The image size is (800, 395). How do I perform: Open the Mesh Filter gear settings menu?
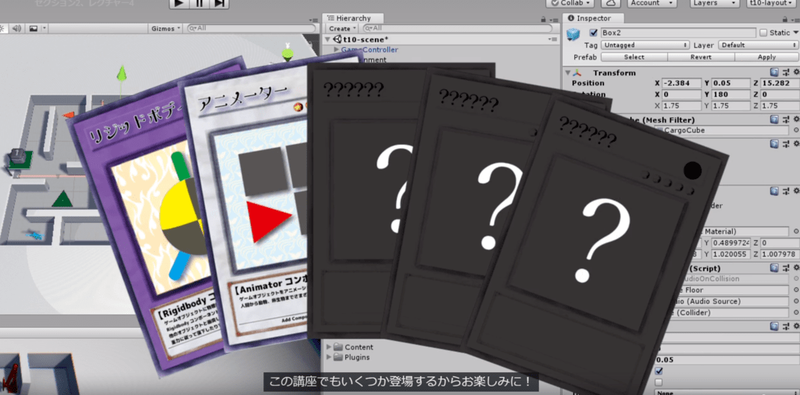click(x=796, y=120)
